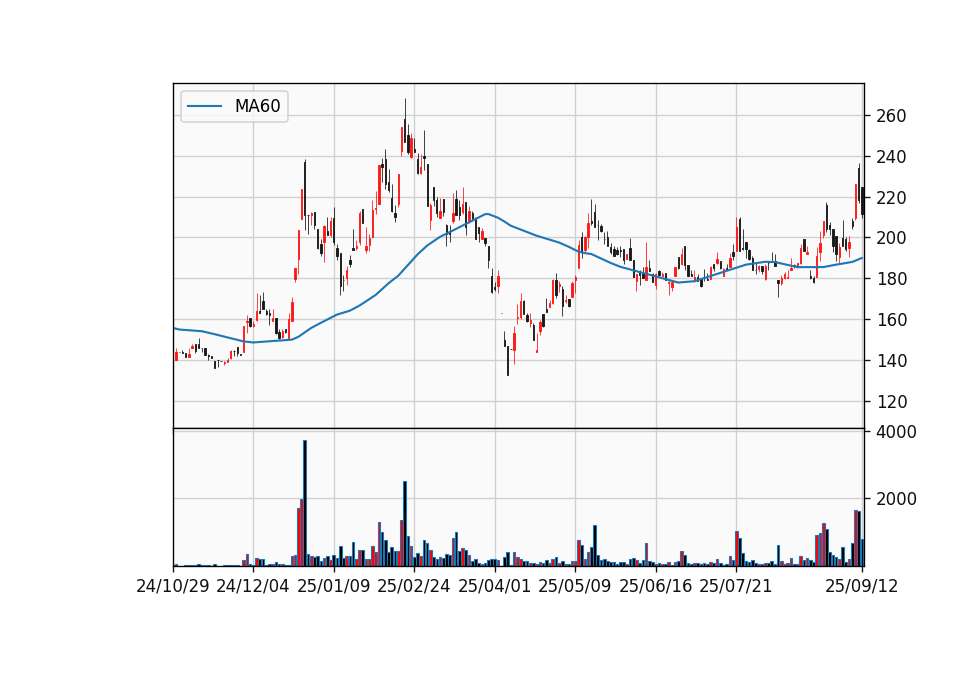The image size is (960, 690).
Task: Click the 25/09/12 date label
Action: [861, 586]
